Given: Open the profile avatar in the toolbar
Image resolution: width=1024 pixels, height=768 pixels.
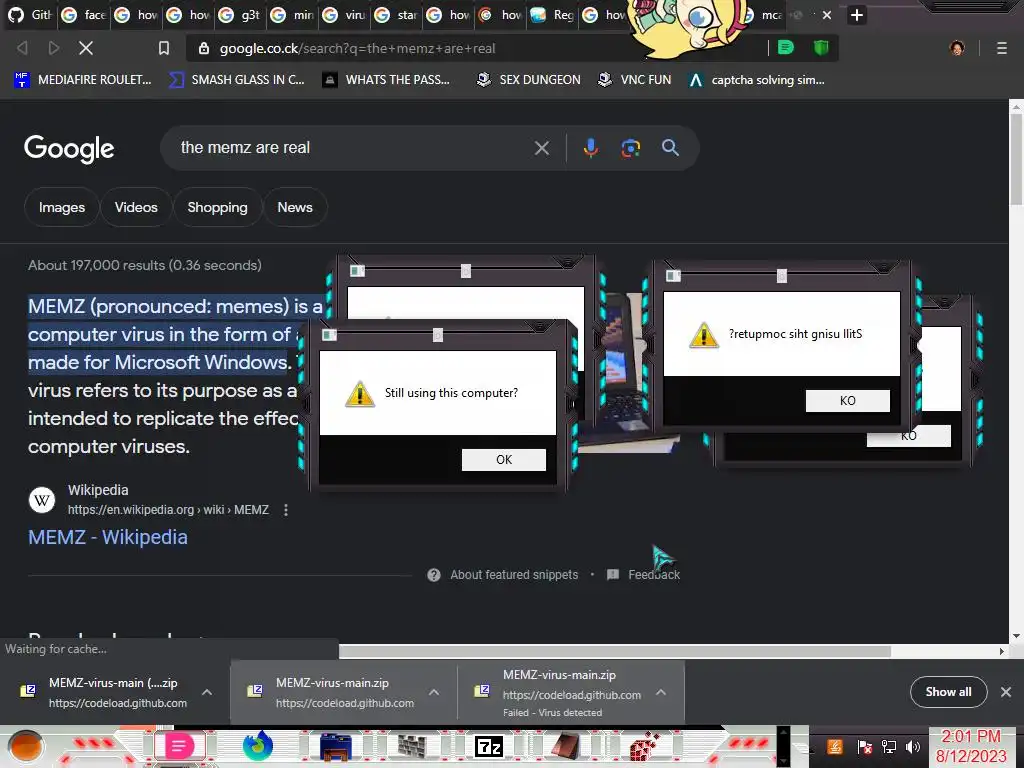Looking at the screenshot, I should click(957, 48).
